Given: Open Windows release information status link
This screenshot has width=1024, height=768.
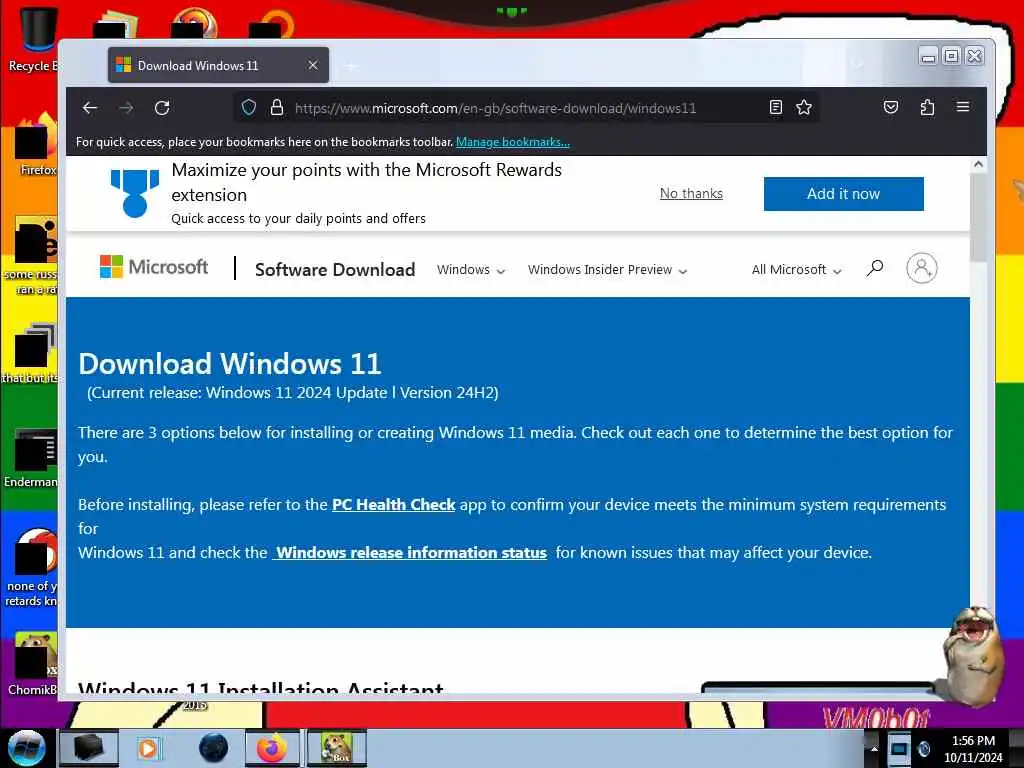Looking at the screenshot, I should [x=409, y=552].
